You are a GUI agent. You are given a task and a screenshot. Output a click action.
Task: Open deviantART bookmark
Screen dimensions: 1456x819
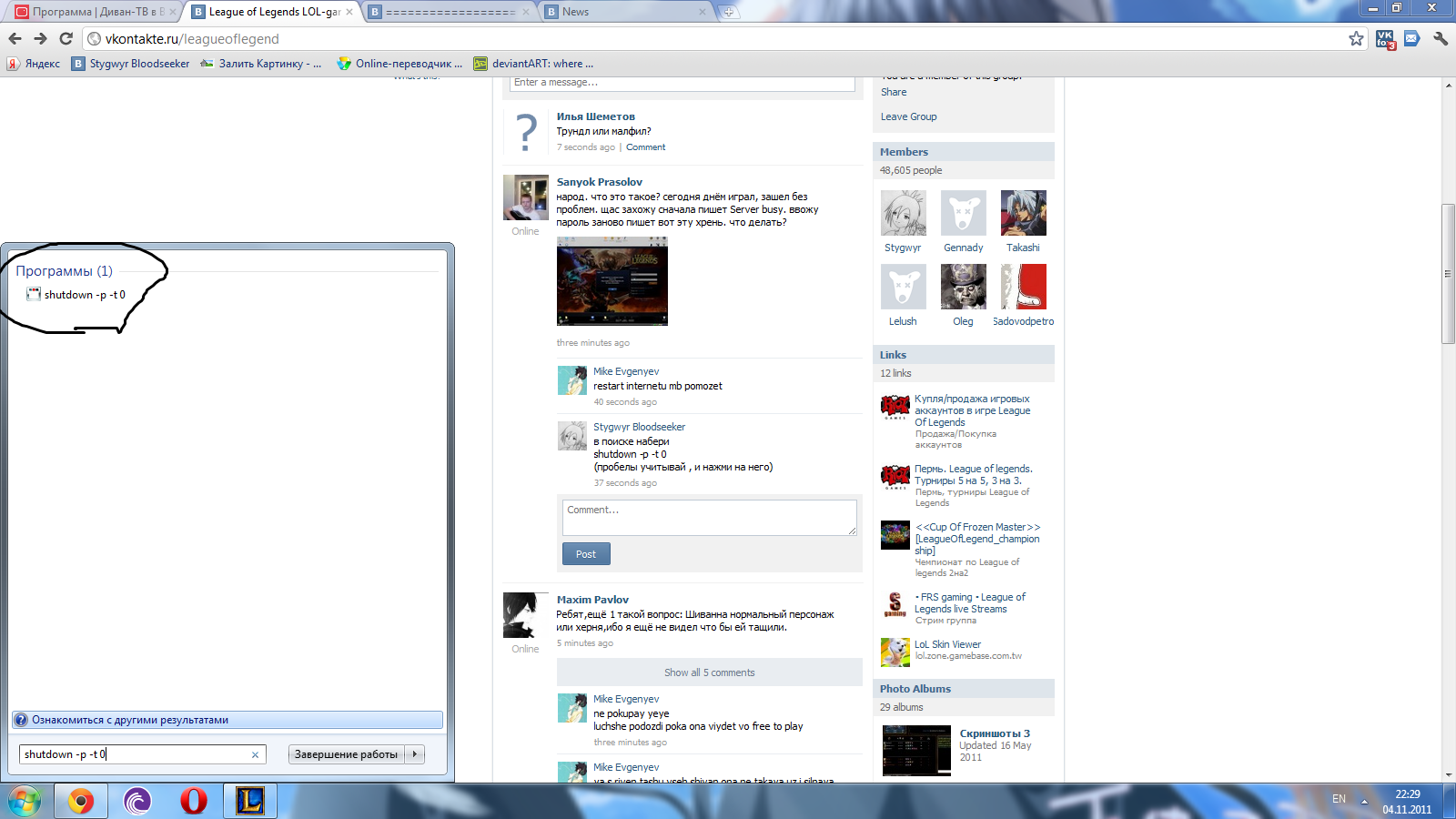click(x=533, y=64)
